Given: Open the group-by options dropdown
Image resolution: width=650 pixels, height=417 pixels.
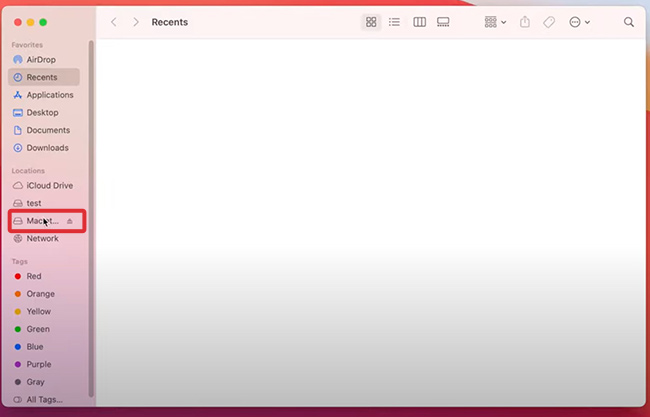Looking at the screenshot, I should tap(495, 22).
